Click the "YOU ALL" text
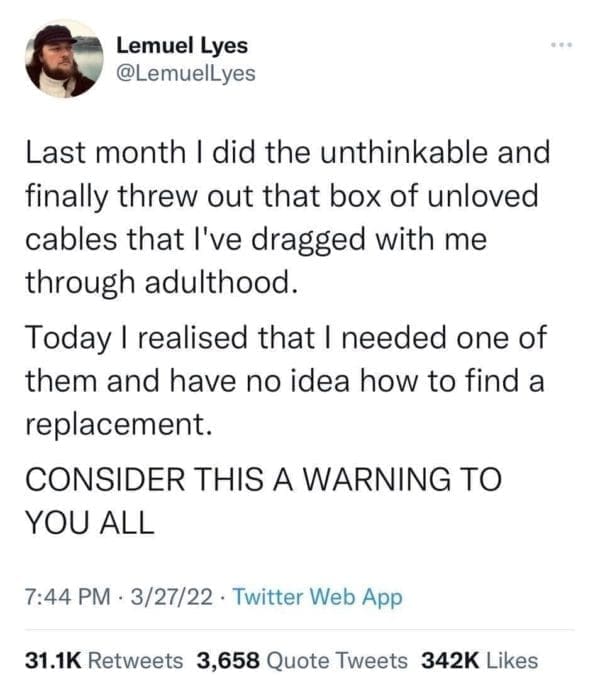Image resolution: width=600 pixels, height=679 pixels. [x=88, y=522]
